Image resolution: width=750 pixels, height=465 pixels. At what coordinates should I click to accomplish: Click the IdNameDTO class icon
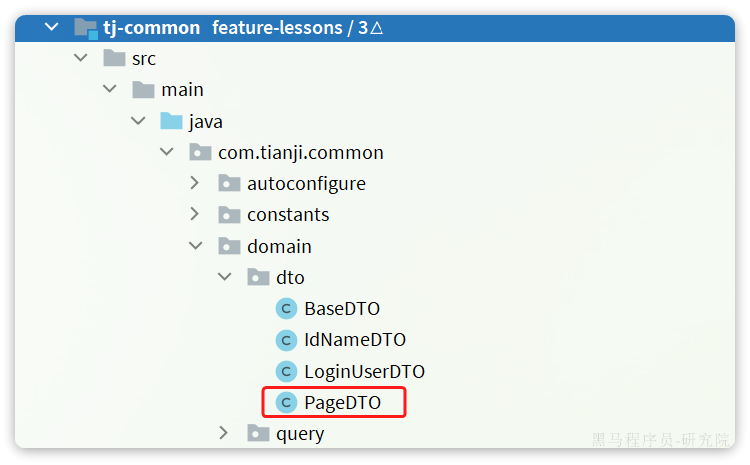[x=287, y=340]
